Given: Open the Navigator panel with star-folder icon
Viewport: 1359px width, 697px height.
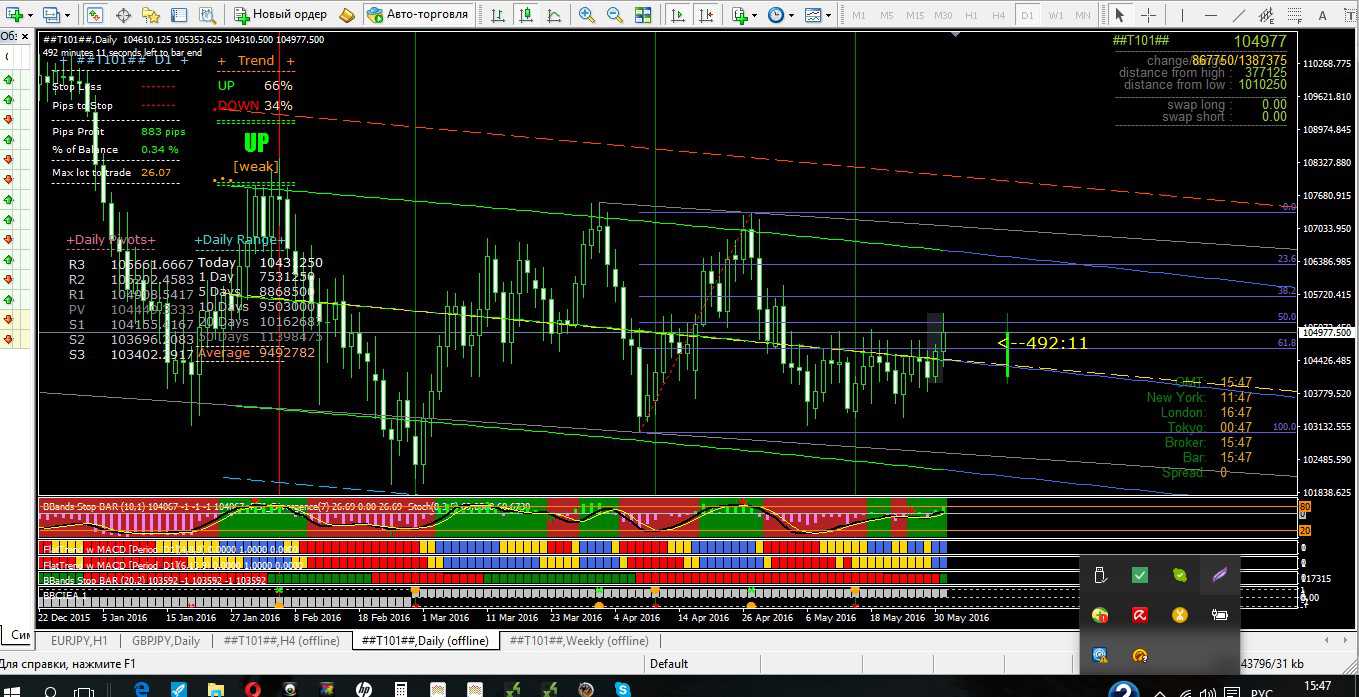Looking at the screenshot, I should (151, 15).
